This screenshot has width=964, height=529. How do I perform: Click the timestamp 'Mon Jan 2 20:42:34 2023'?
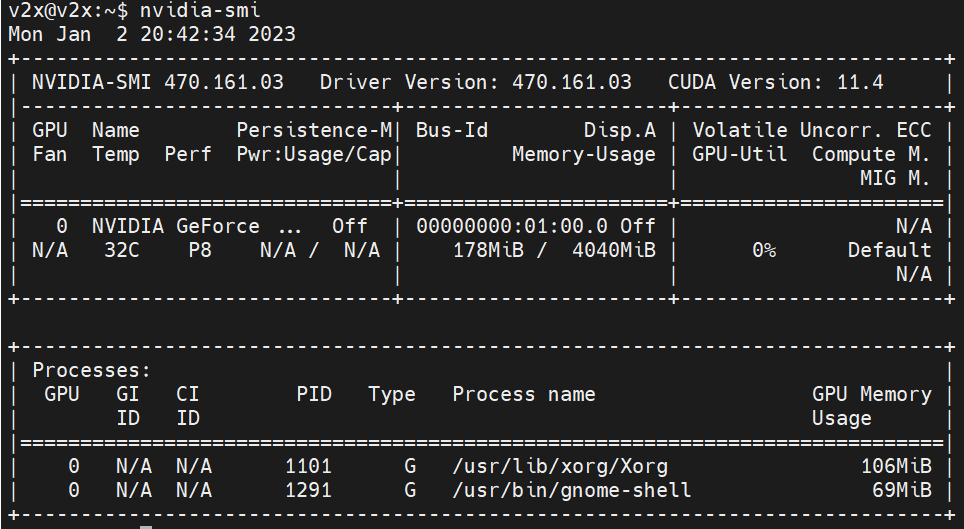click(x=152, y=34)
